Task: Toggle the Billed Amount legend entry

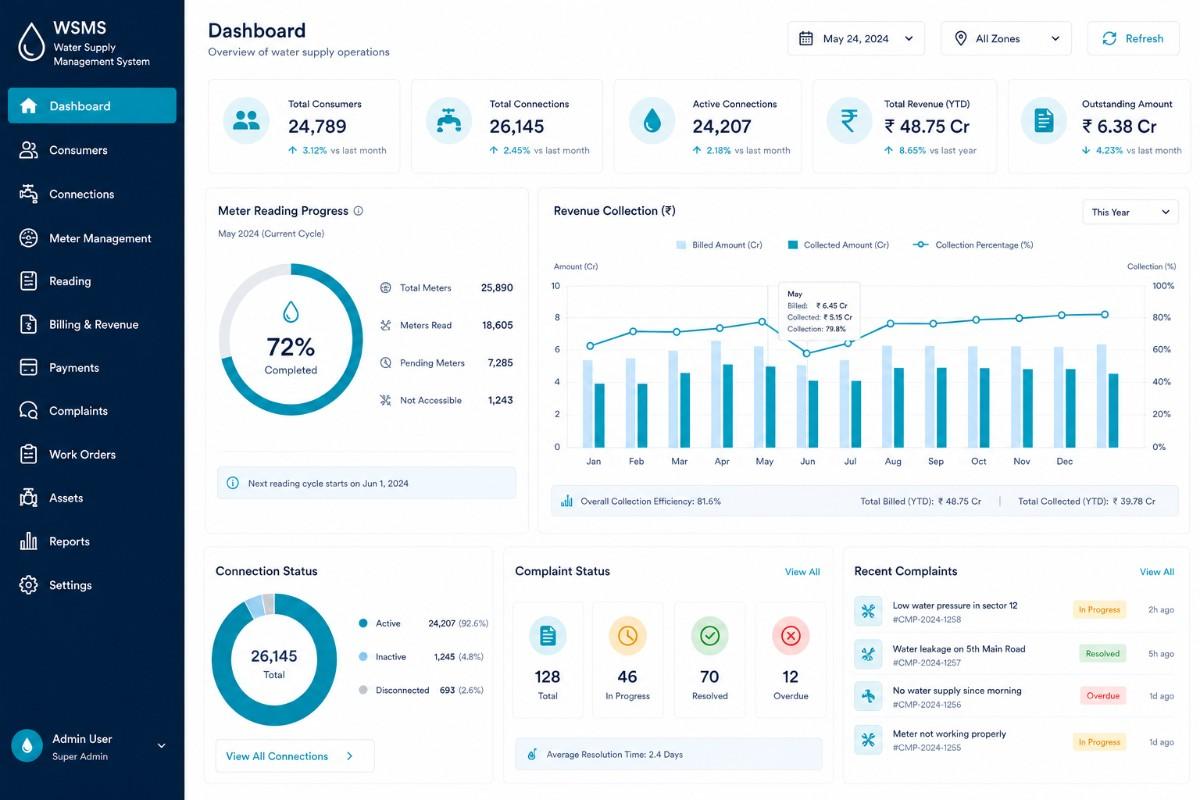Action: pos(719,245)
